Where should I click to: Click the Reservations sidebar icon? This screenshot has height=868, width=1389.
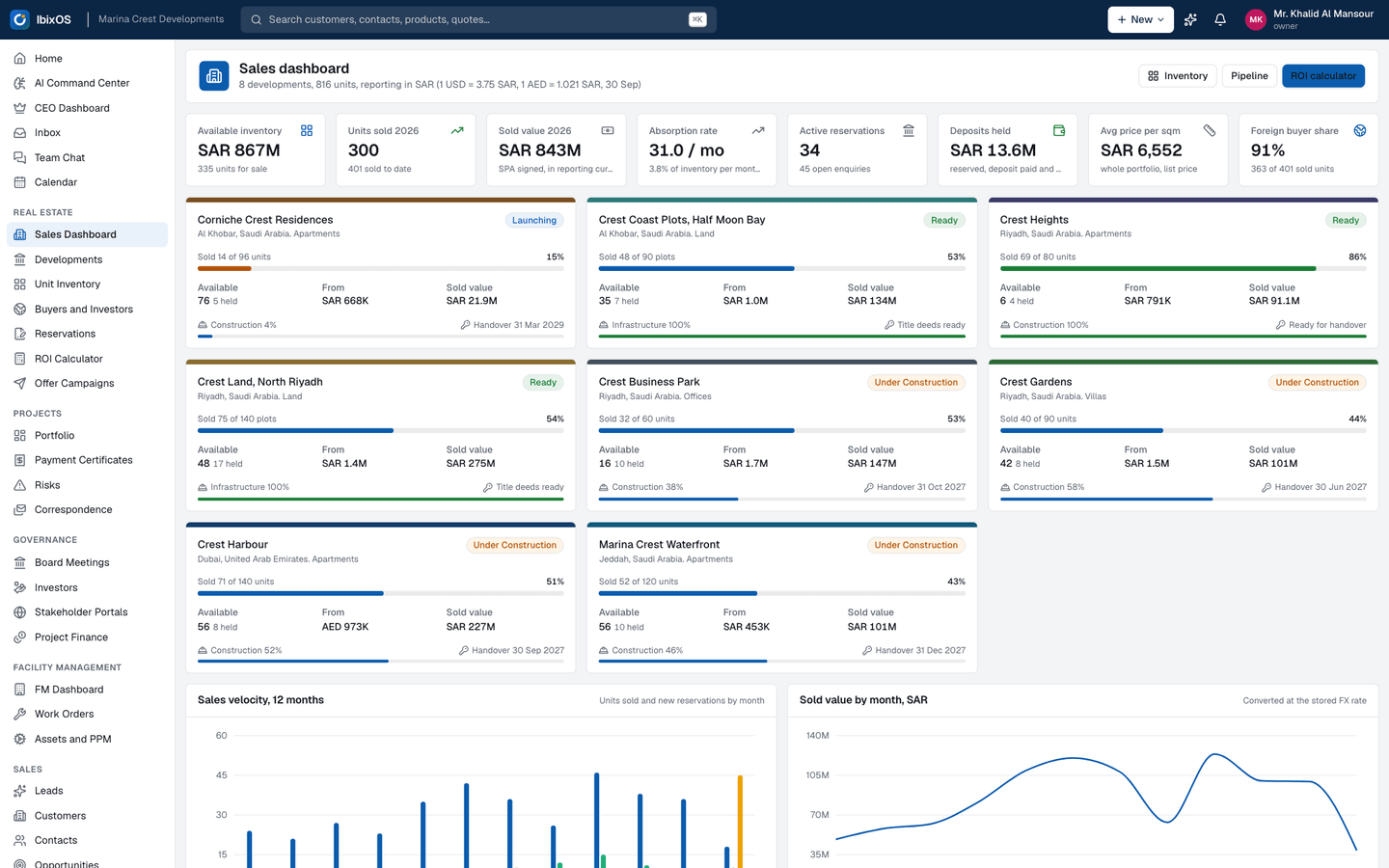click(19, 334)
